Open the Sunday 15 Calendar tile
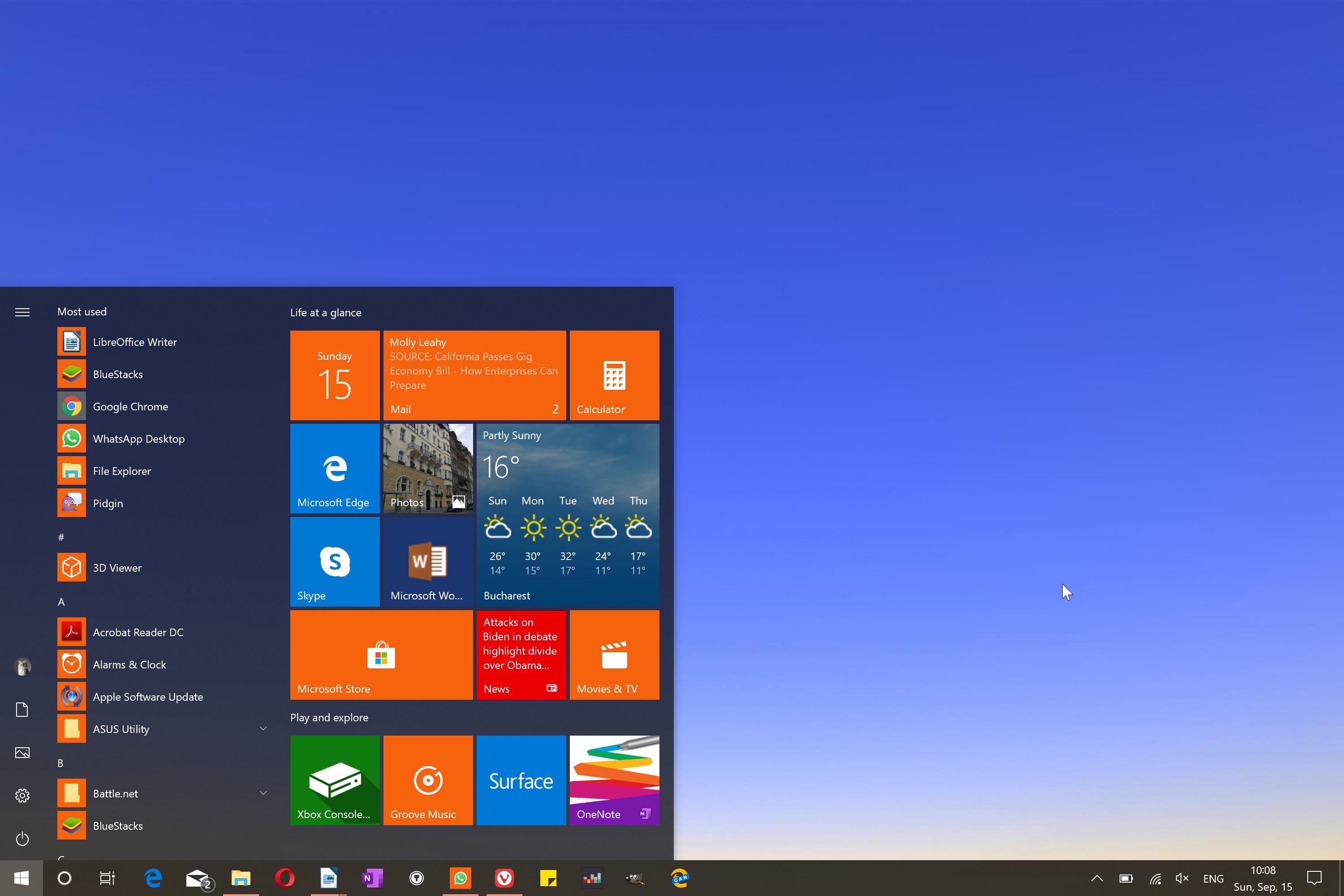This screenshot has height=896, width=1344. pos(335,375)
